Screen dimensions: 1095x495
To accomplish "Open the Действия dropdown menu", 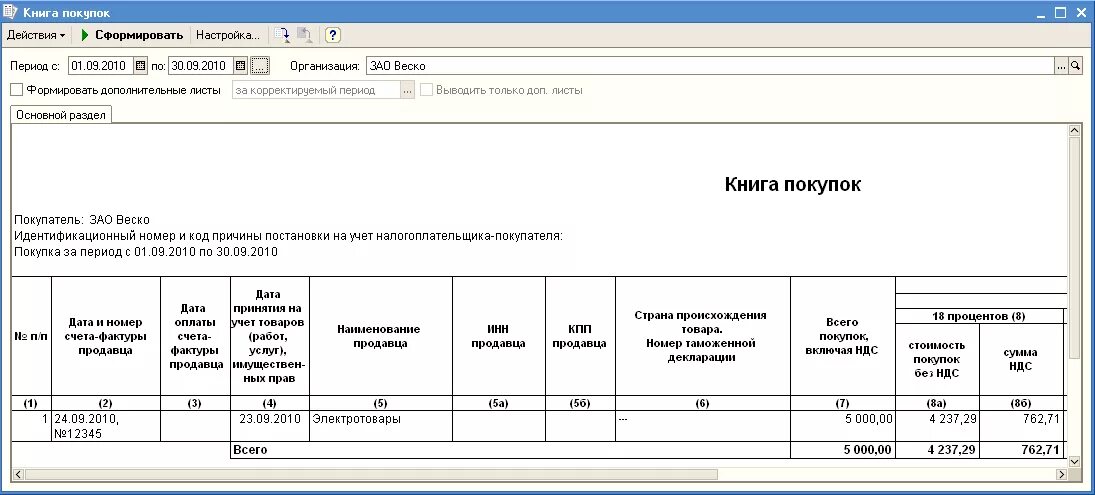I will pos(36,35).
